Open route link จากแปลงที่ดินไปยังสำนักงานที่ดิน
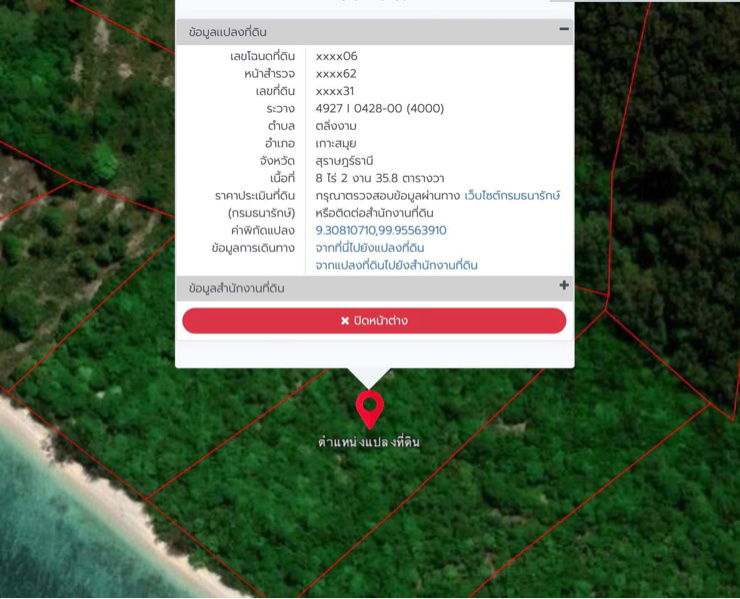The width and height of the screenshot is (740, 599). coord(396,265)
